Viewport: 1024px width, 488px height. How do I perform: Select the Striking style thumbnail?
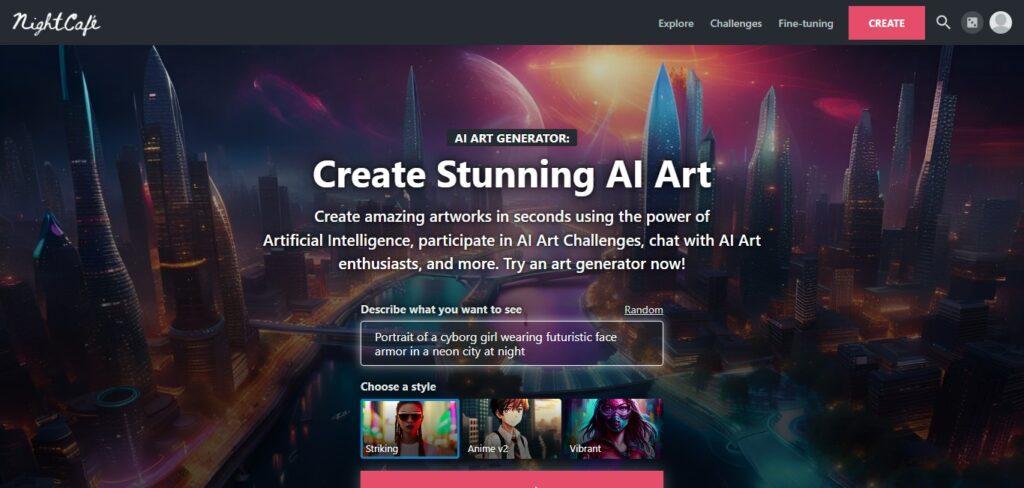tap(409, 428)
